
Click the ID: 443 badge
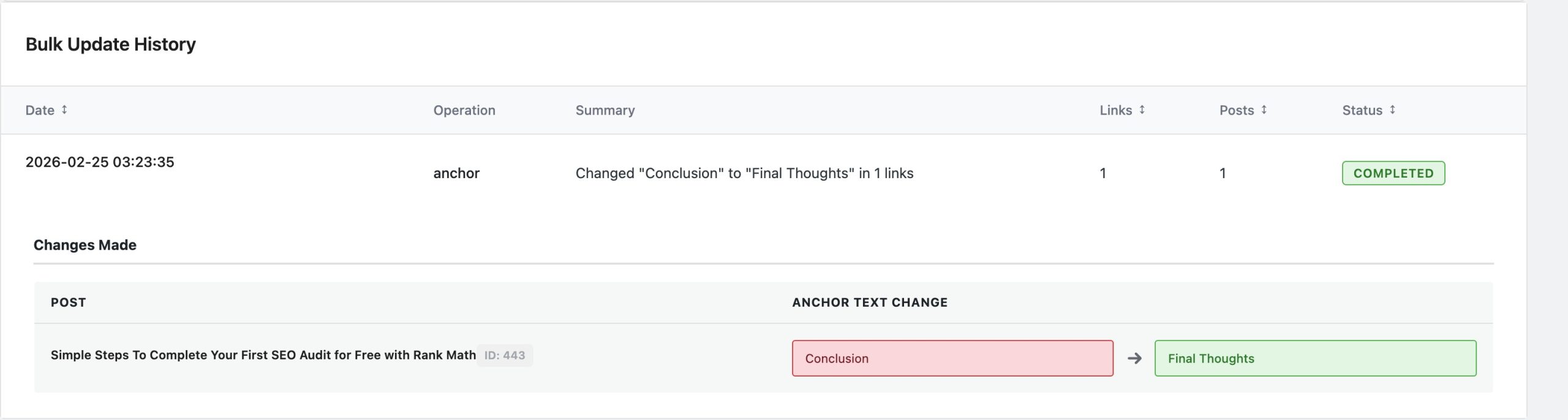(x=505, y=355)
